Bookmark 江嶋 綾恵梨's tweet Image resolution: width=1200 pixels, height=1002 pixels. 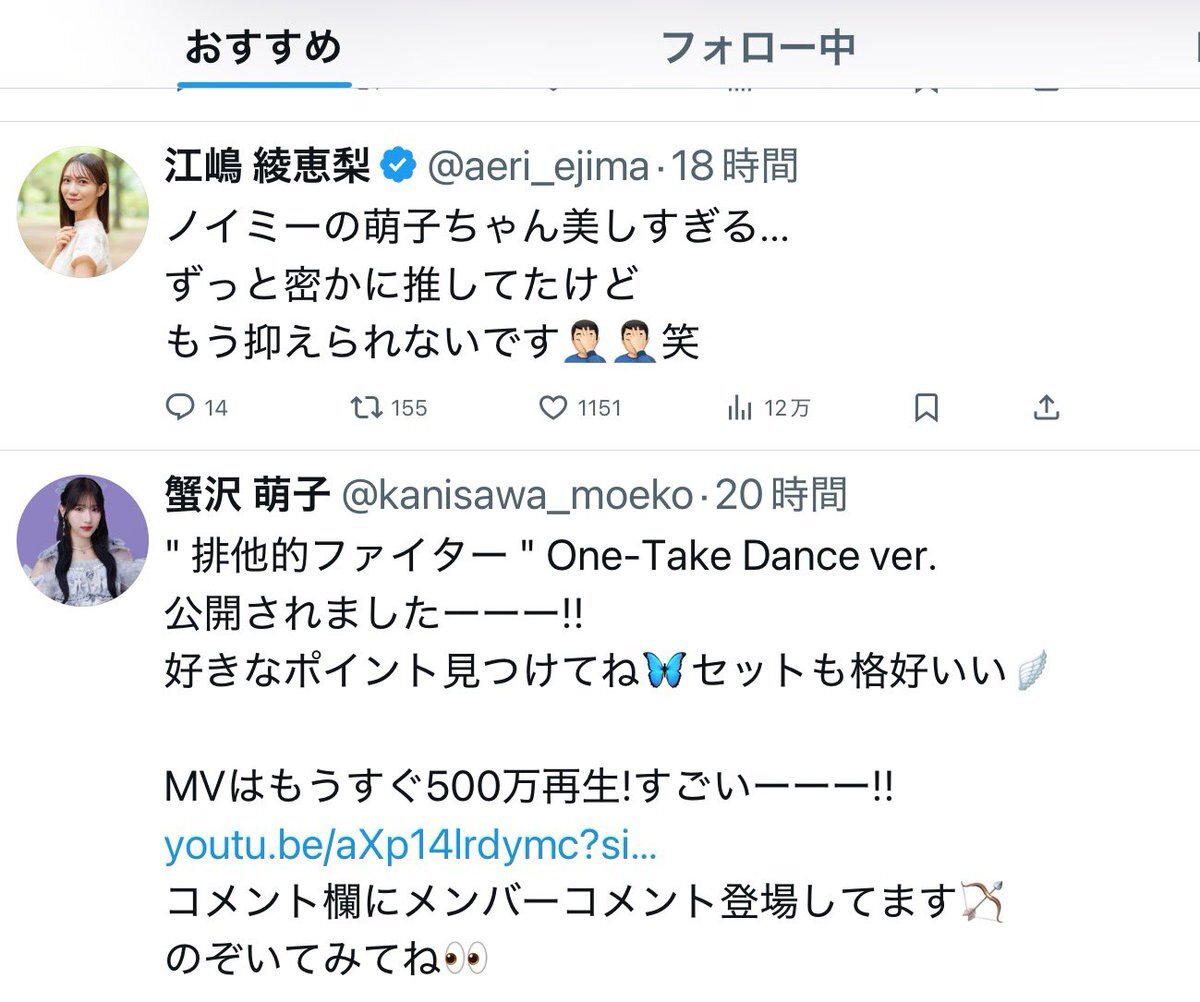coord(926,408)
